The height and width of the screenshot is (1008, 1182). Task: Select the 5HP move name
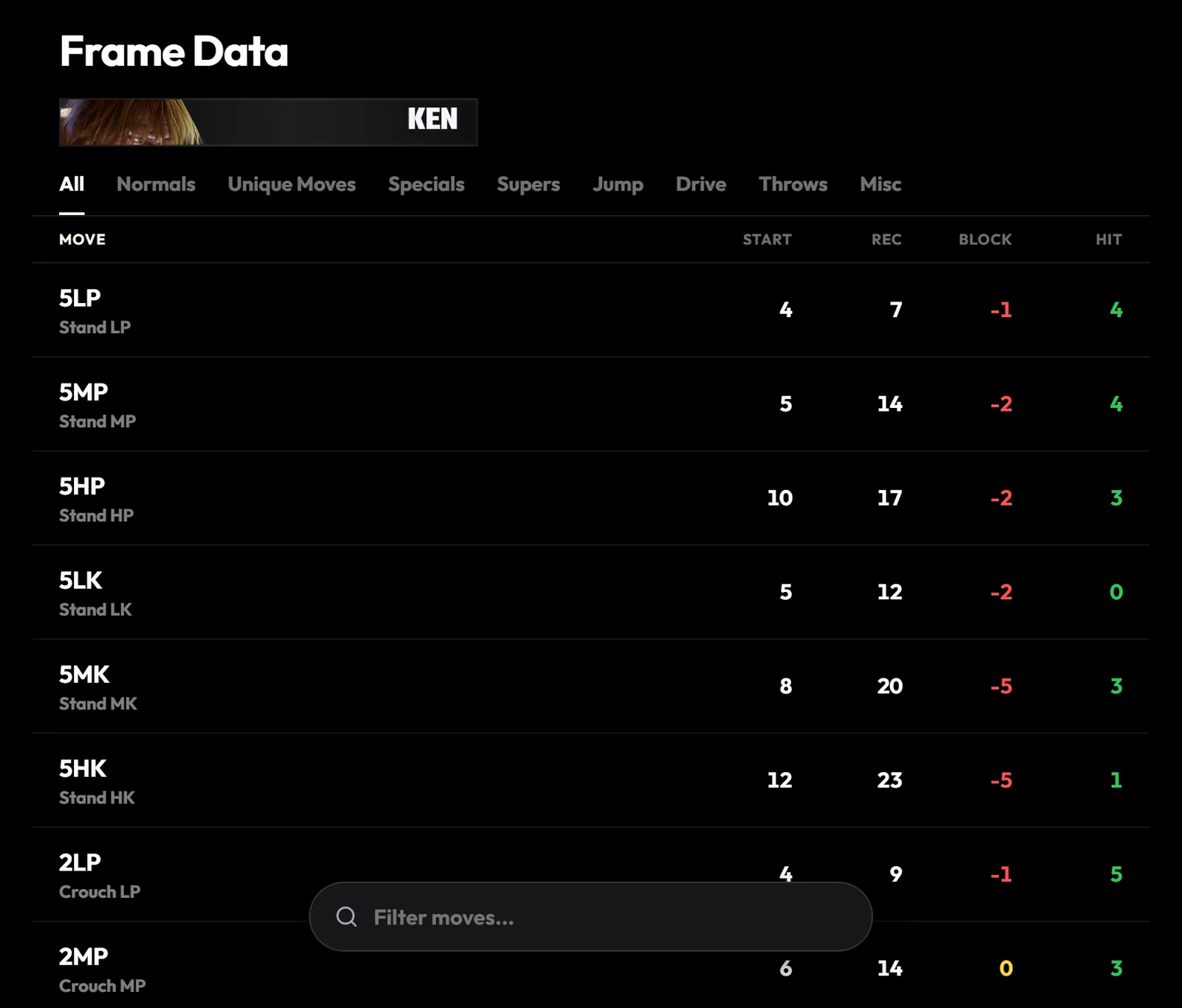pyautogui.click(x=82, y=486)
